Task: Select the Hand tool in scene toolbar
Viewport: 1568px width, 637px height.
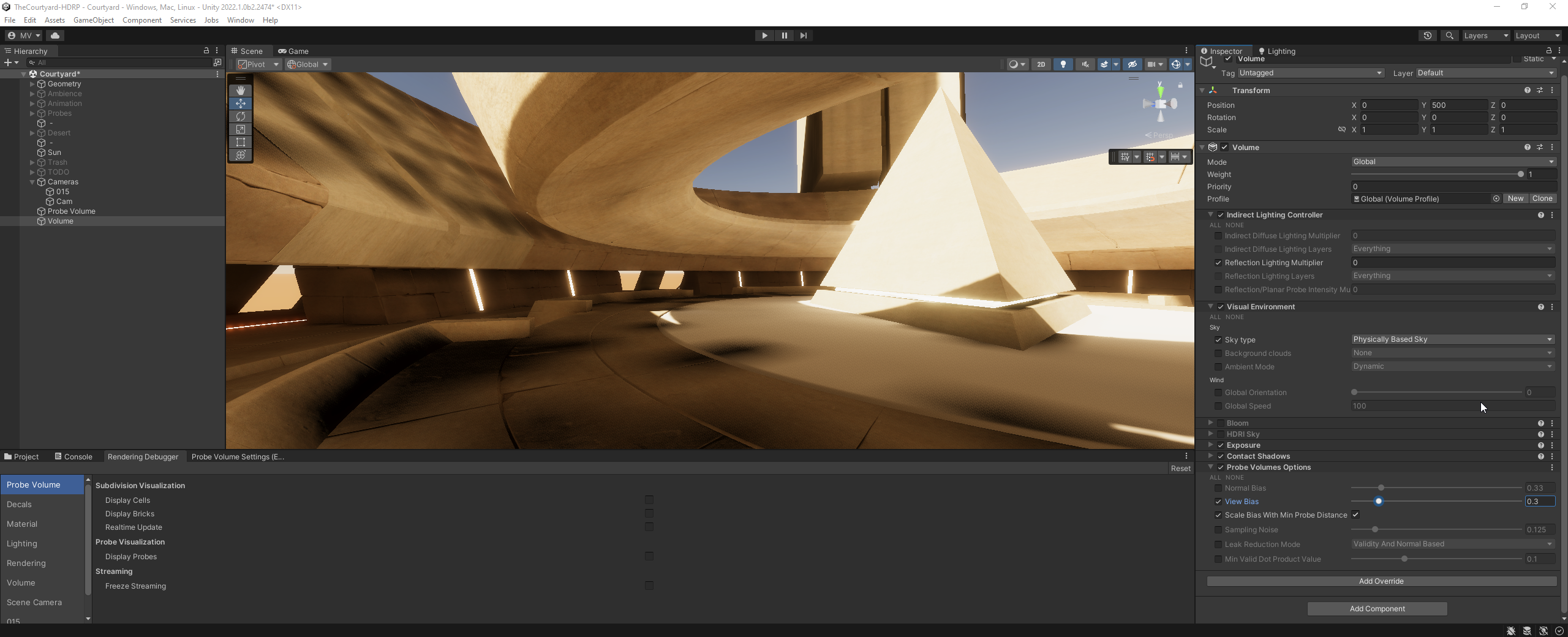Action: (x=241, y=90)
